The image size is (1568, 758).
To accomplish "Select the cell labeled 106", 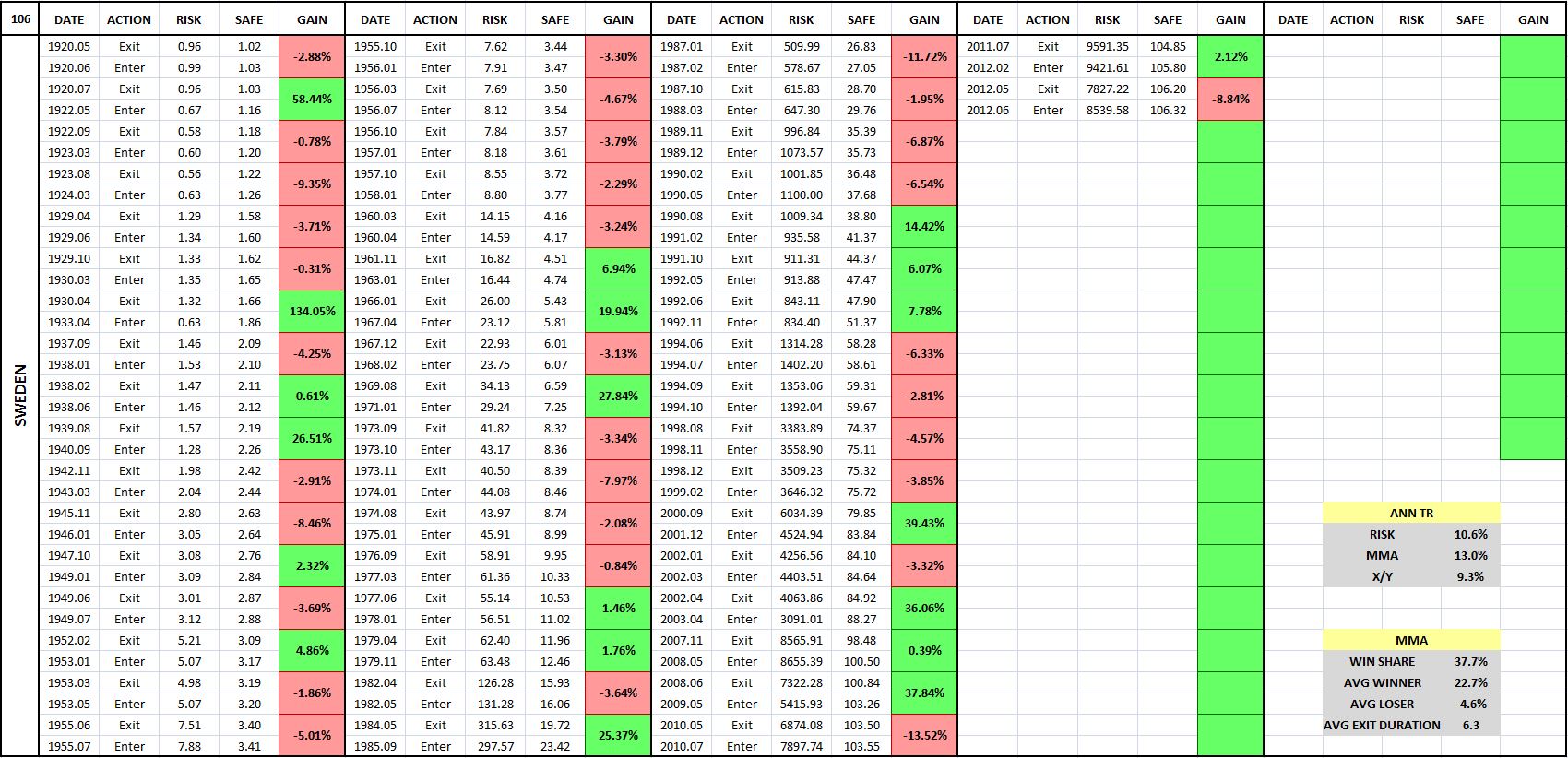I will (20, 18).
